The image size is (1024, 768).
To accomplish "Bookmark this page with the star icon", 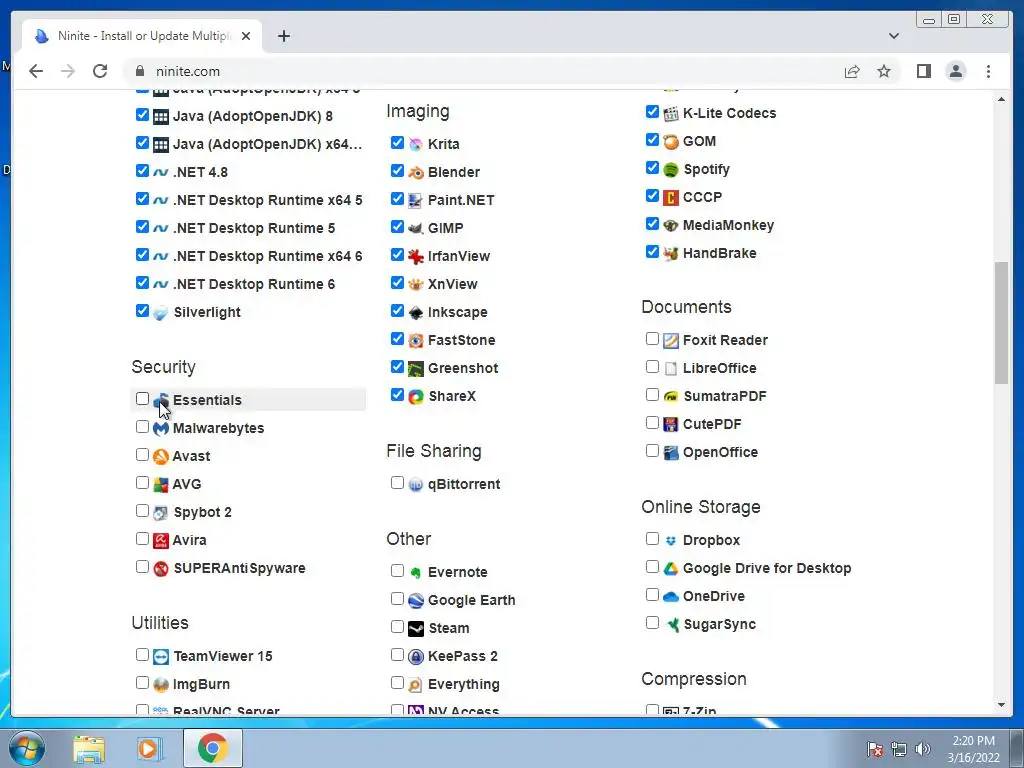I will (x=884, y=71).
